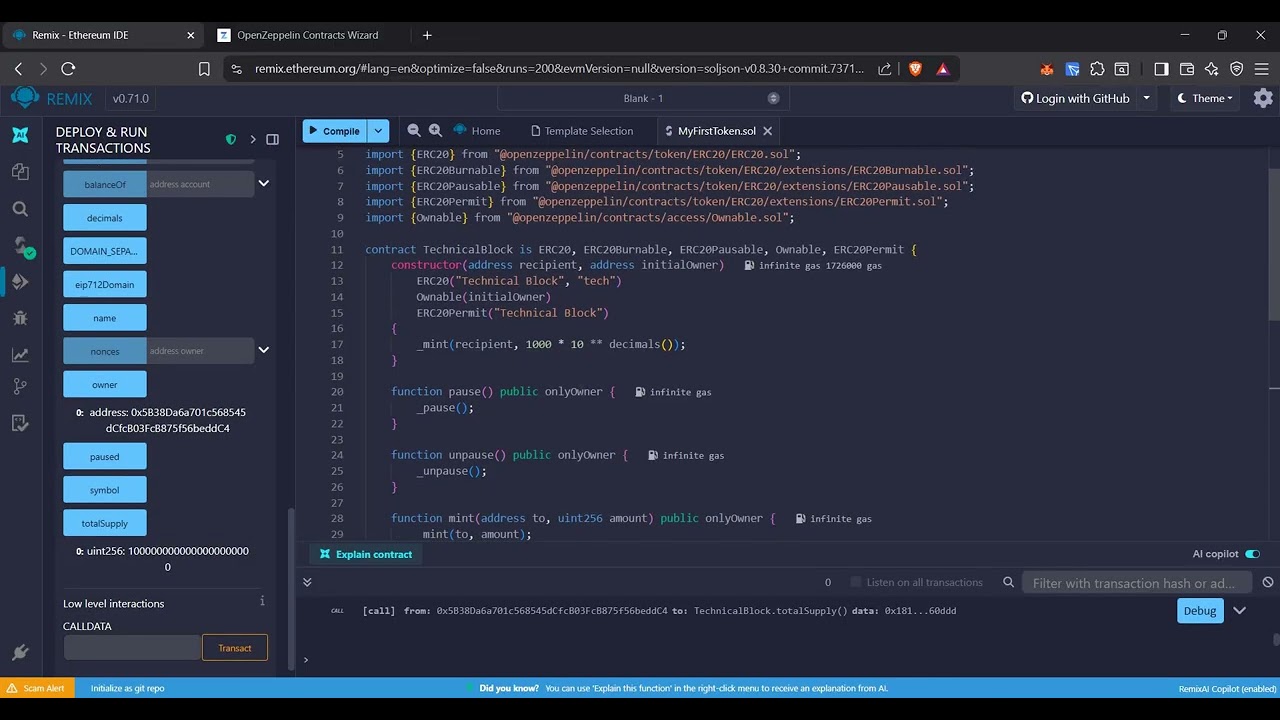Switch to the Template Selection tab
Screen dimensions: 1280x720
[582, 130]
